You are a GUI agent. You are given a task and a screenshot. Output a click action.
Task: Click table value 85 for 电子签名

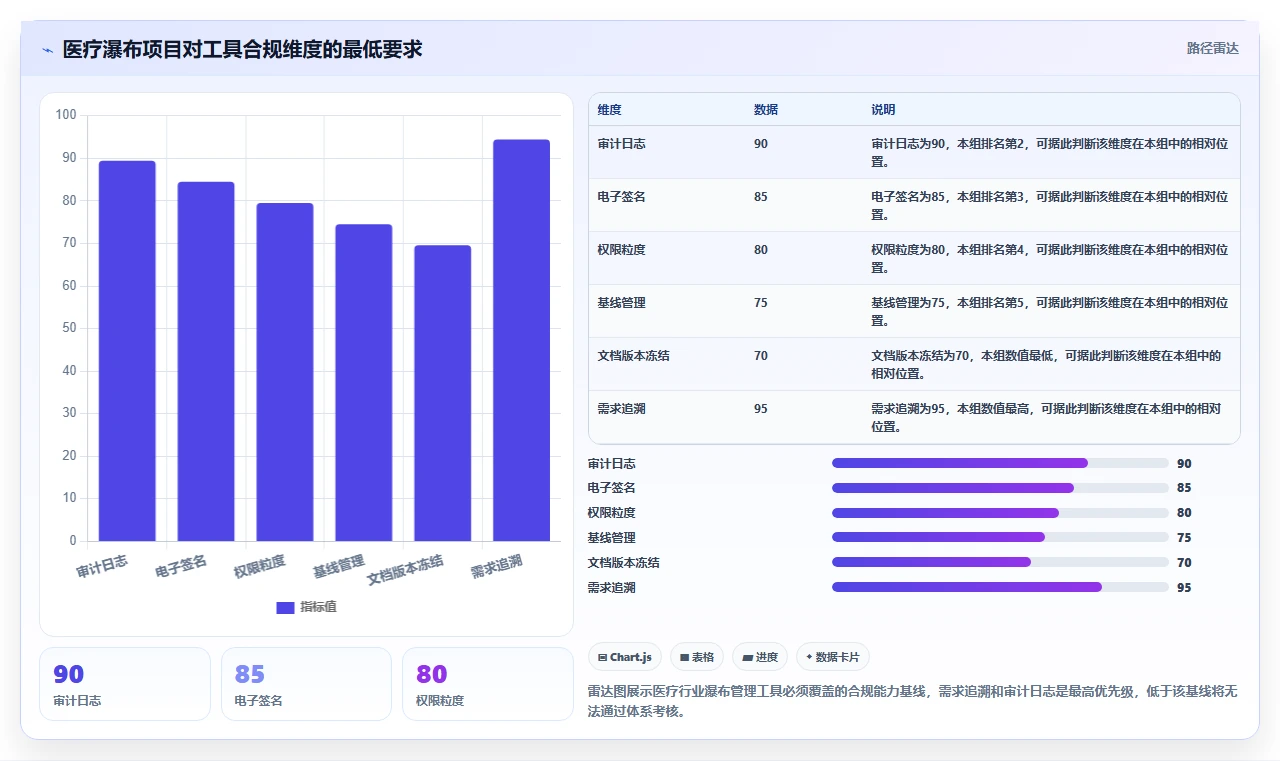point(761,197)
